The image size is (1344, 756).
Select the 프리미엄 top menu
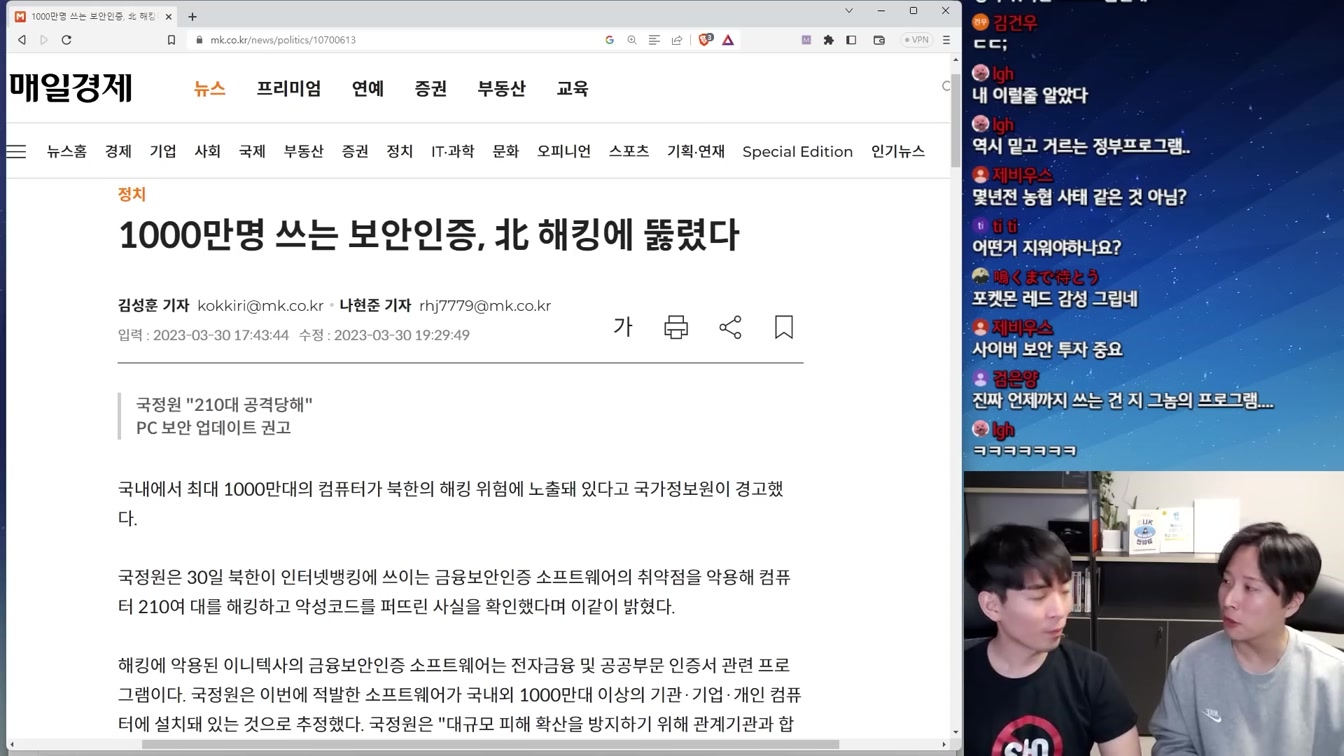289,88
